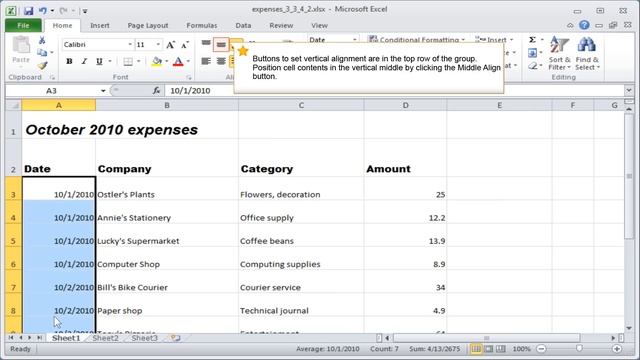Click the Insert Function fx button
This screenshot has height=360, width=640.
pyautogui.click(x=156, y=91)
